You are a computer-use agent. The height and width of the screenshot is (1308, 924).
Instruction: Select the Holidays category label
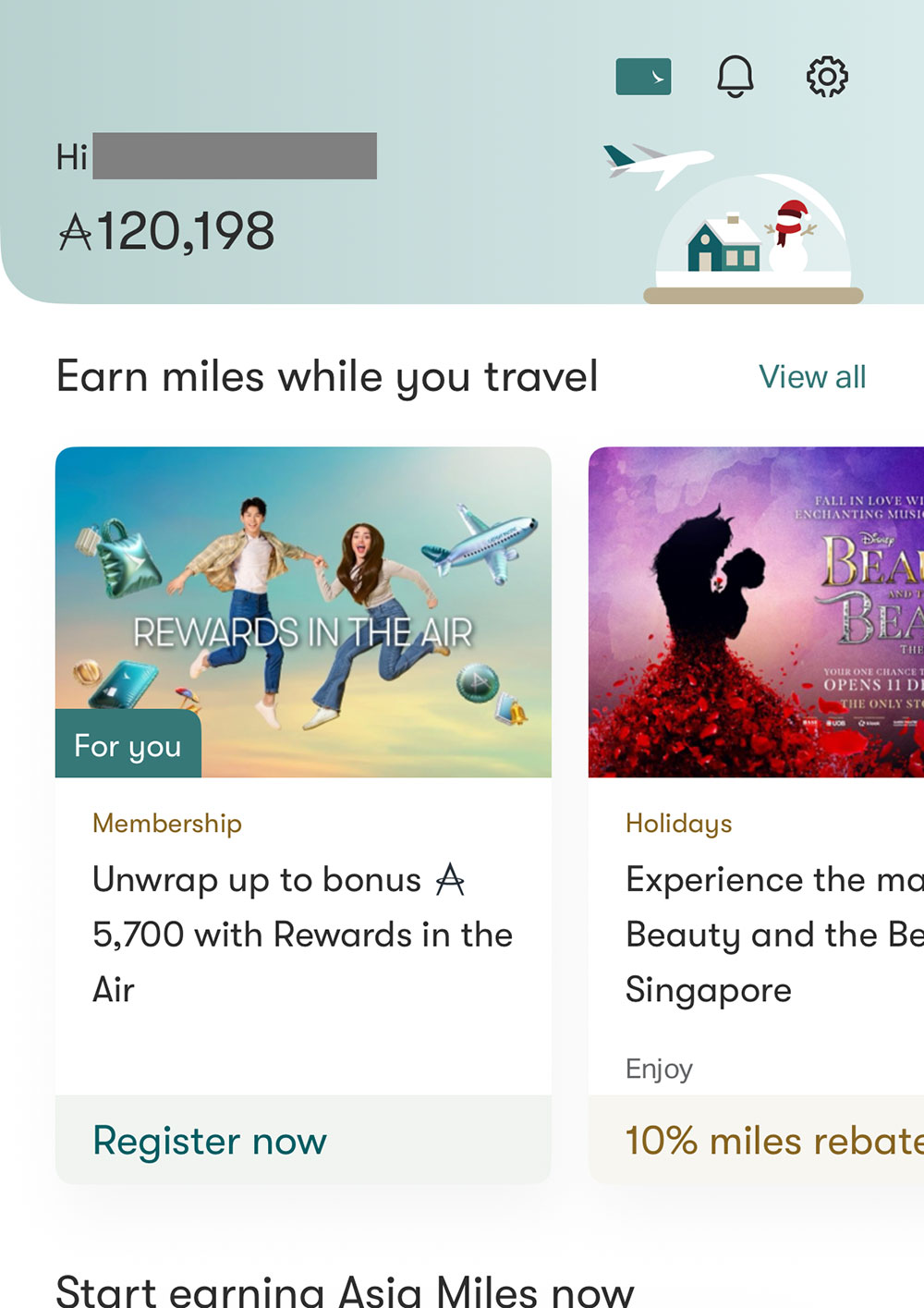[x=678, y=823]
